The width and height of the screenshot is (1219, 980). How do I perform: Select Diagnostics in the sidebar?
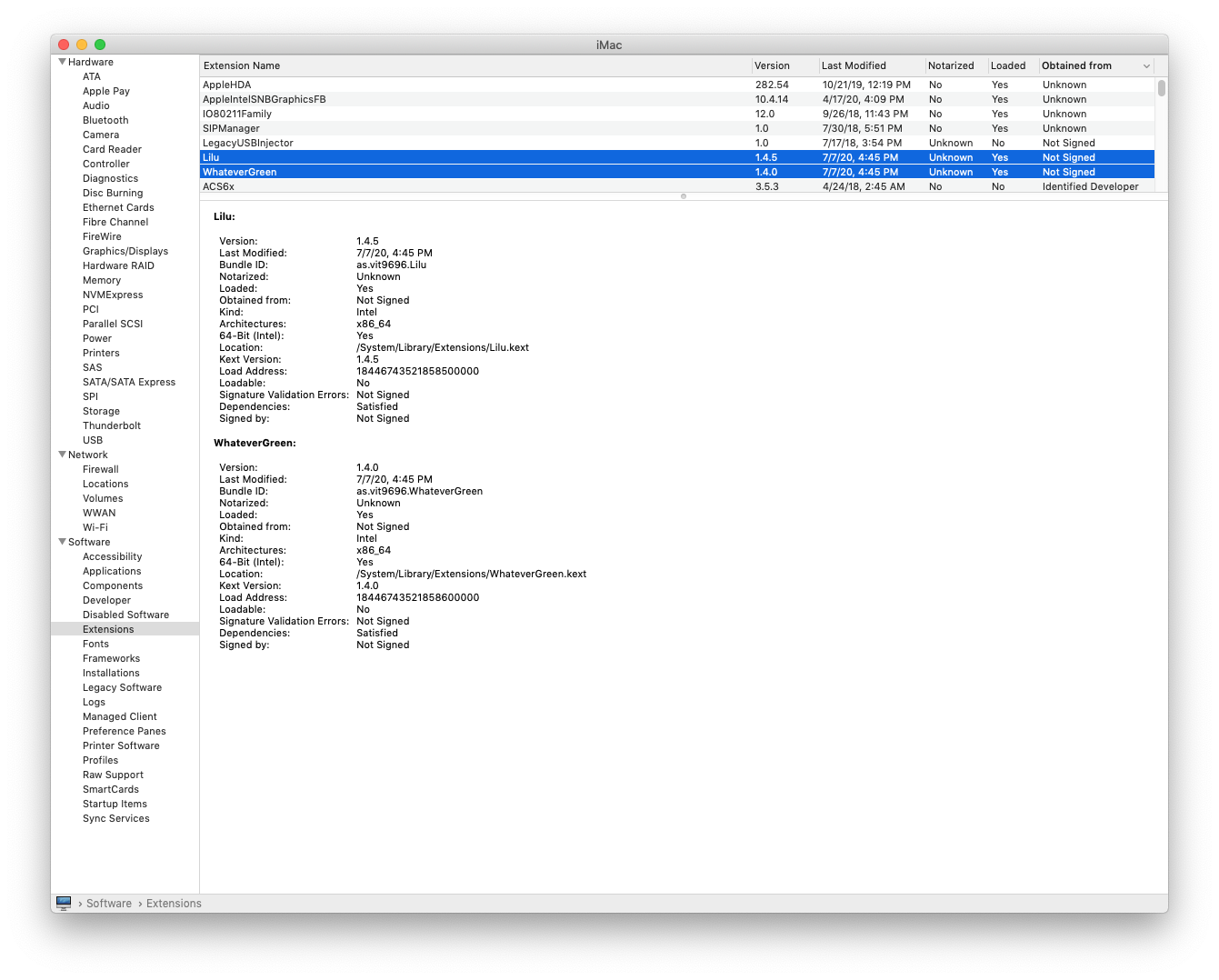tap(110, 178)
